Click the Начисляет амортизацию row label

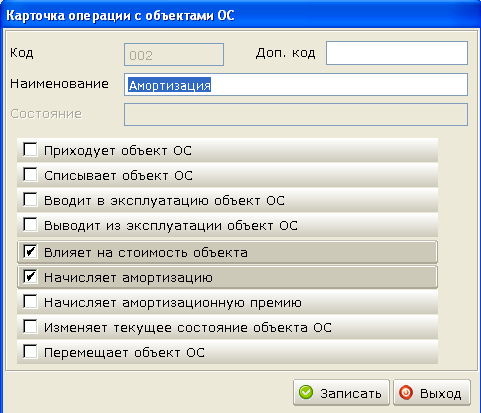tap(128, 278)
